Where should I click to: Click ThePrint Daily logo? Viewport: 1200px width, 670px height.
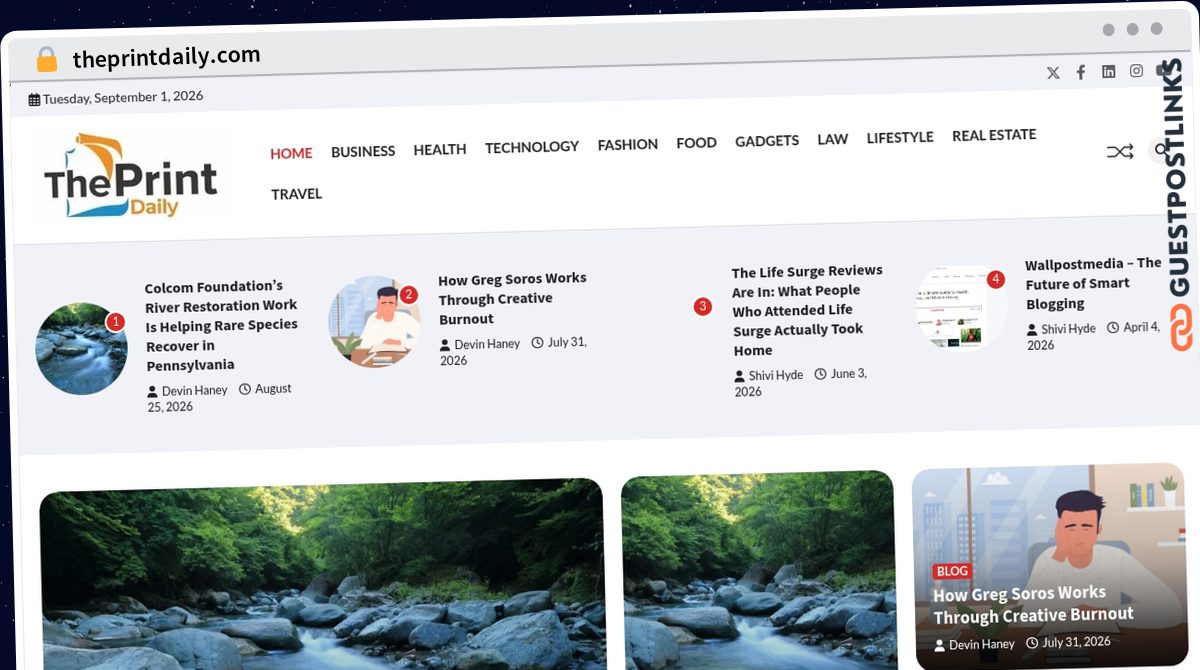[x=131, y=176]
